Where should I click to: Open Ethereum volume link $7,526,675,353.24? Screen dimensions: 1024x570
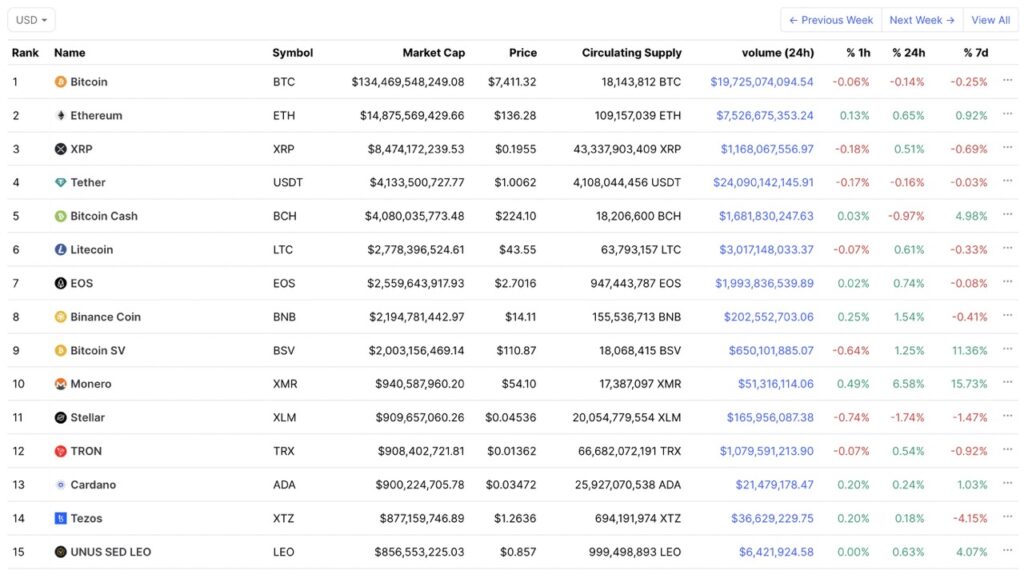point(765,116)
